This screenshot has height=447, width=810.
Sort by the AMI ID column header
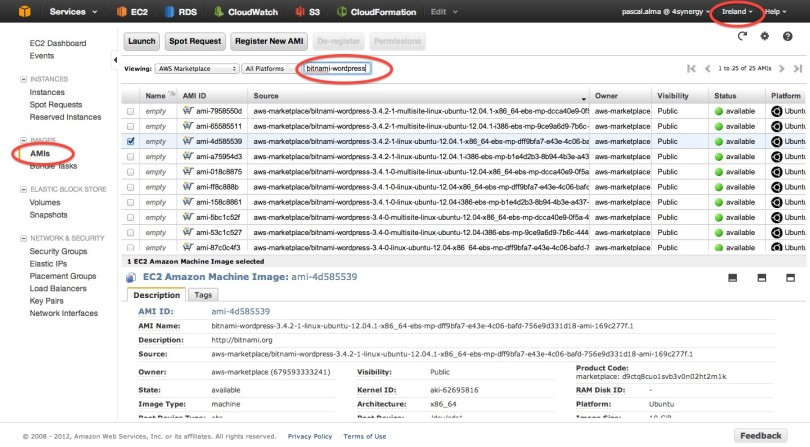[x=212, y=96]
